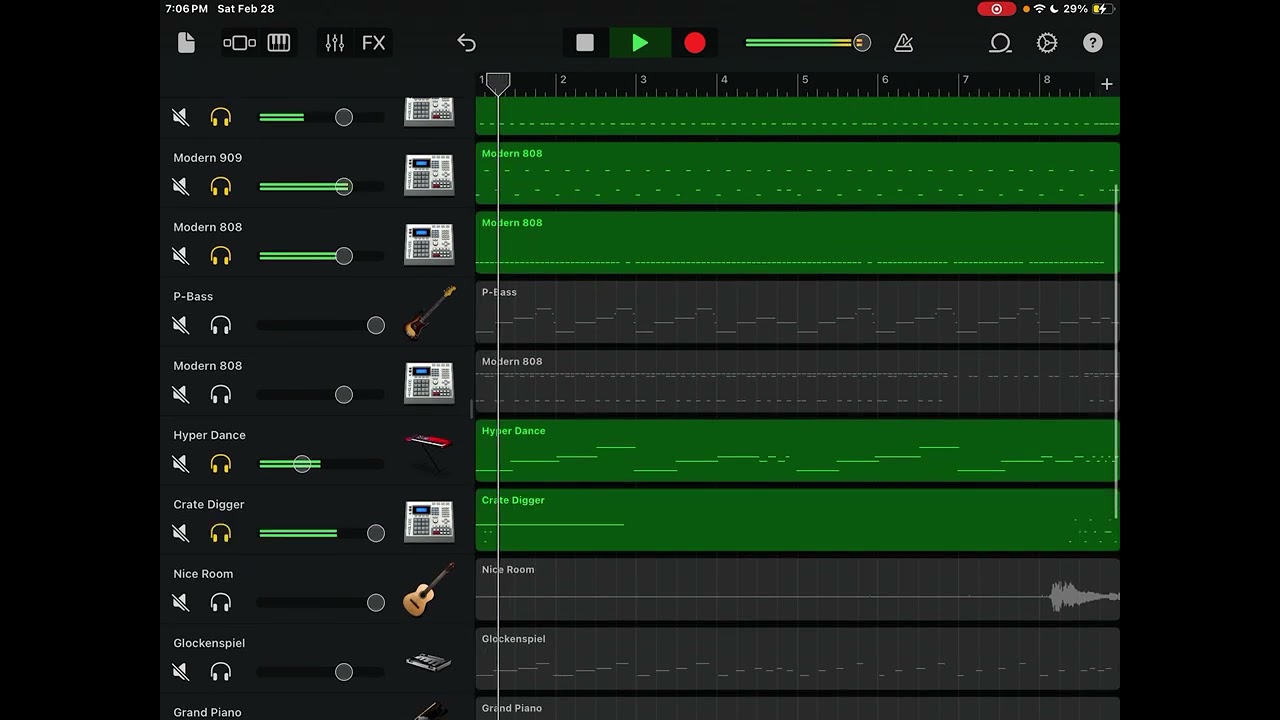Mute the Hyper Dance track
This screenshot has height=720, width=1280.
pyautogui.click(x=180, y=464)
